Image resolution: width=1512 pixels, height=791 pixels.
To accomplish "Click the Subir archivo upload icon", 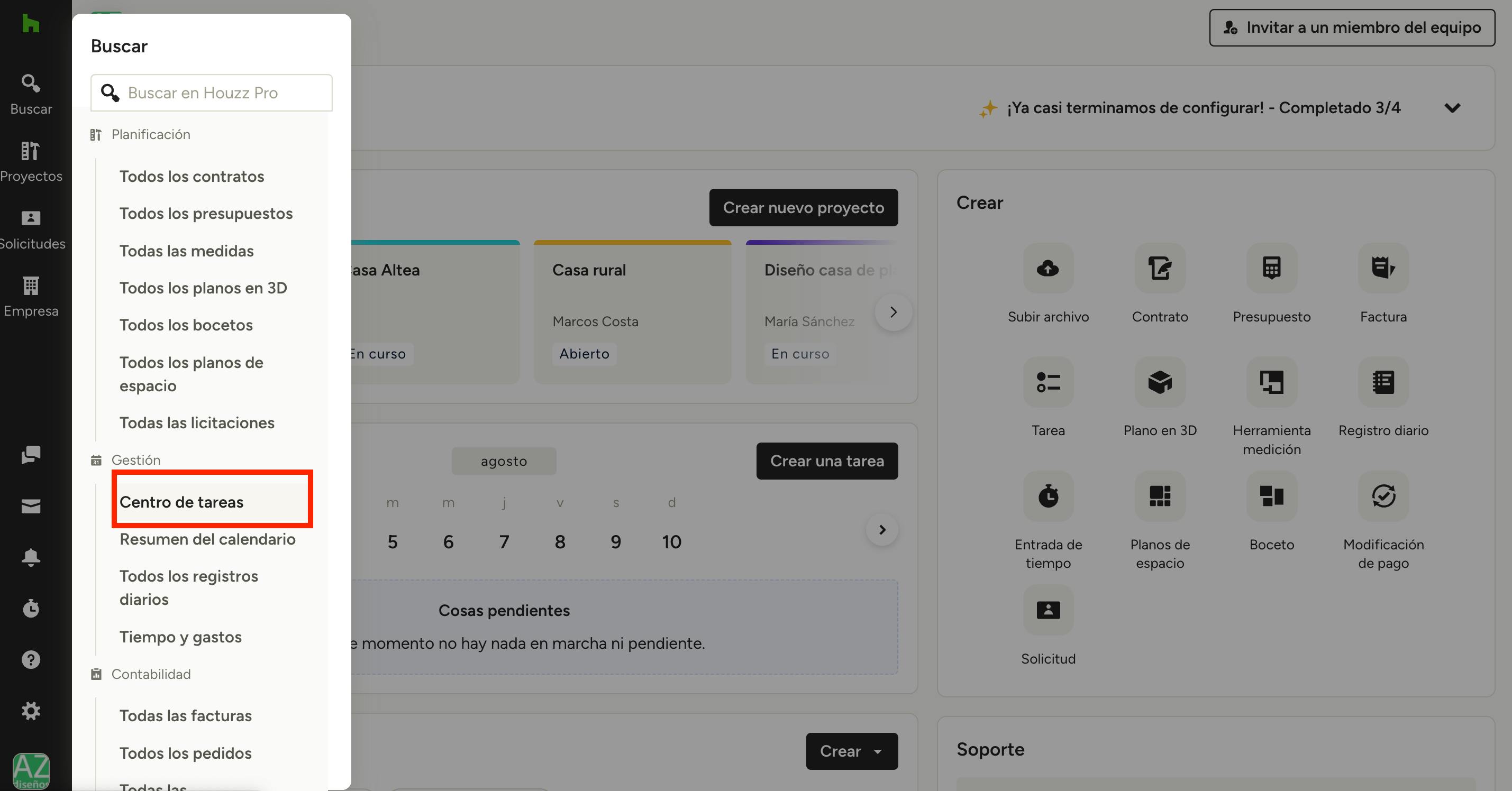I will point(1048,268).
